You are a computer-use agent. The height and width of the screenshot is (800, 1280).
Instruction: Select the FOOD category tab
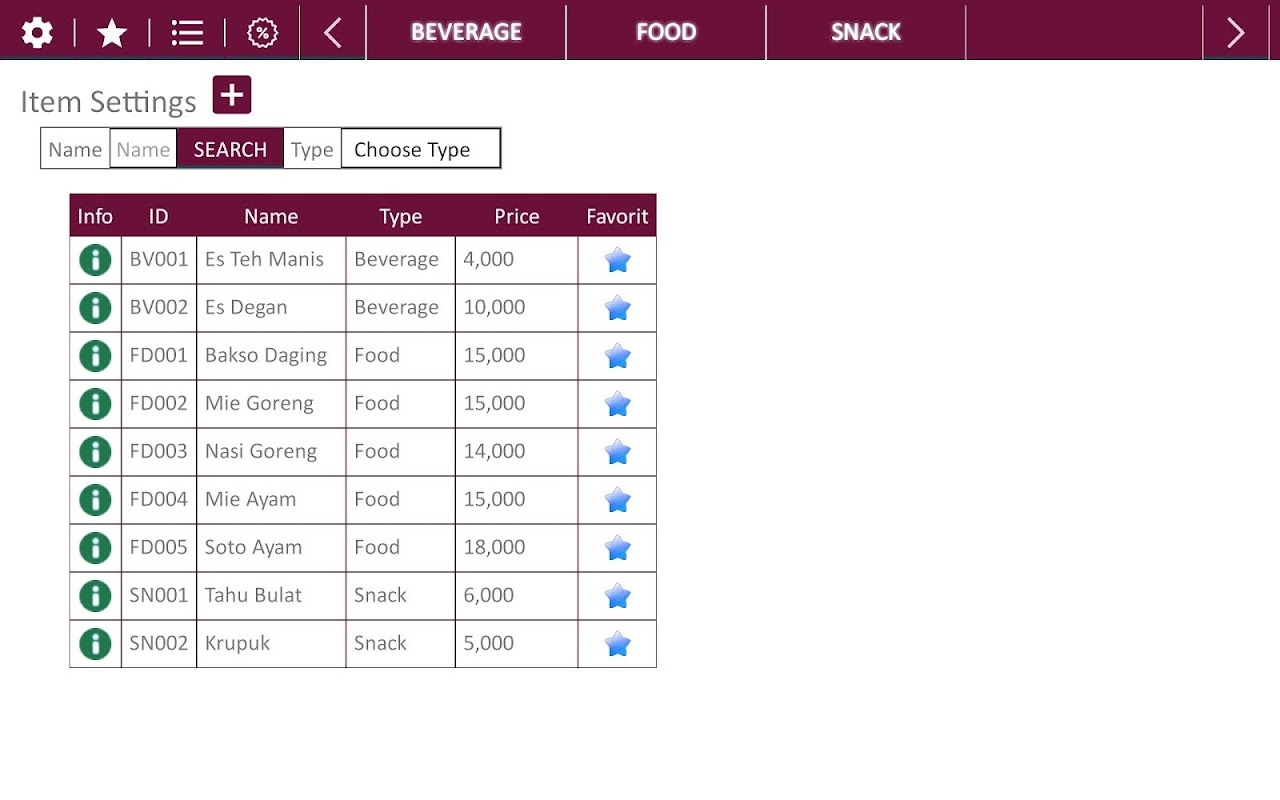tap(666, 32)
